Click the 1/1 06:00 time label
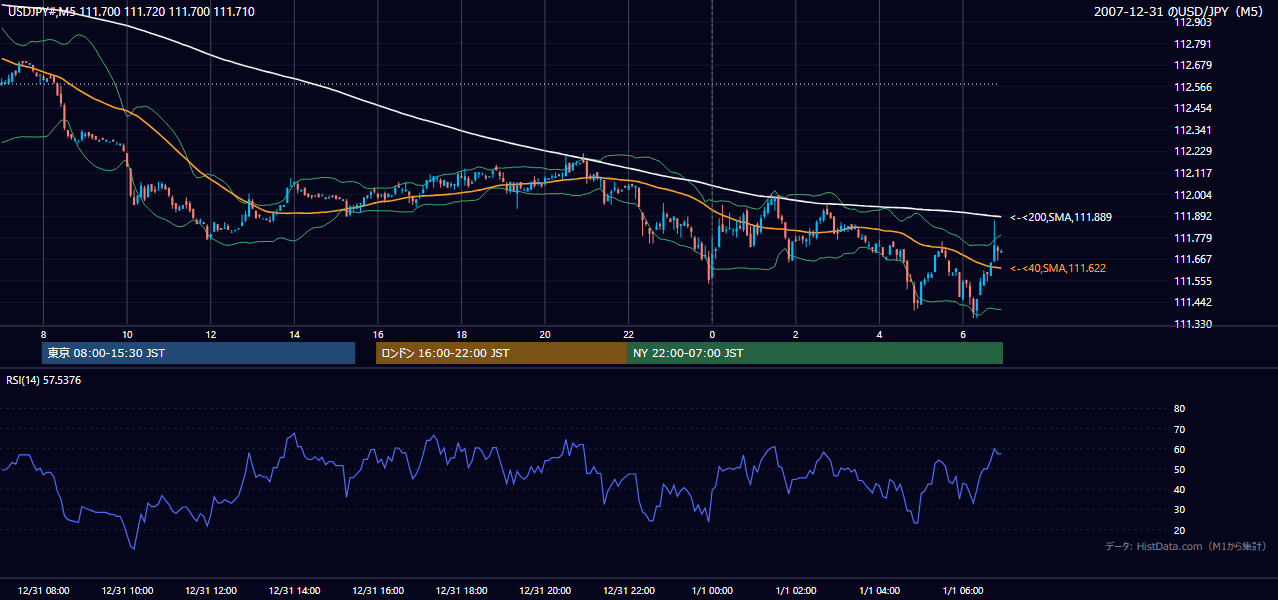 pos(962,591)
